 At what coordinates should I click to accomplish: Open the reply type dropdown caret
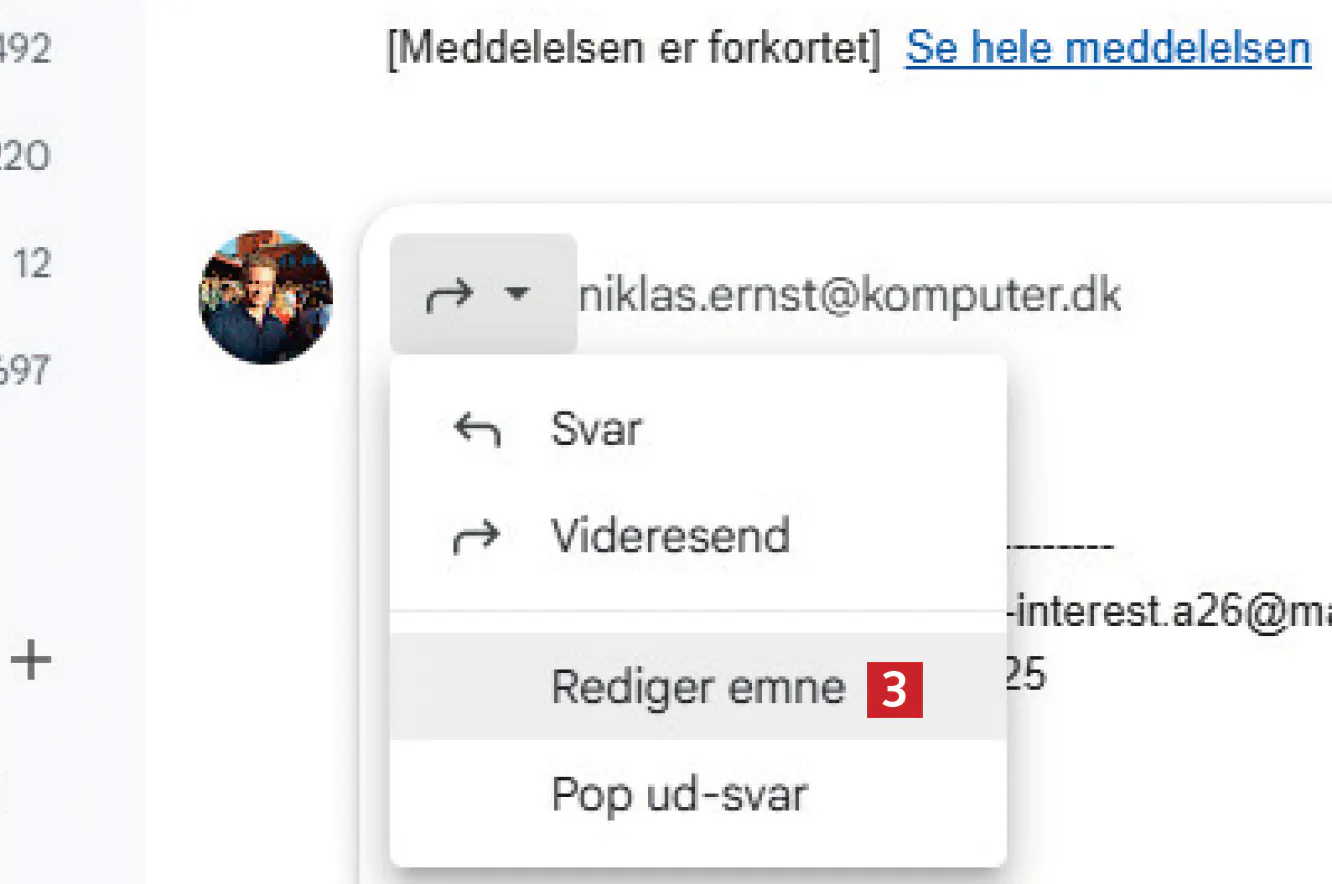pos(517,295)
